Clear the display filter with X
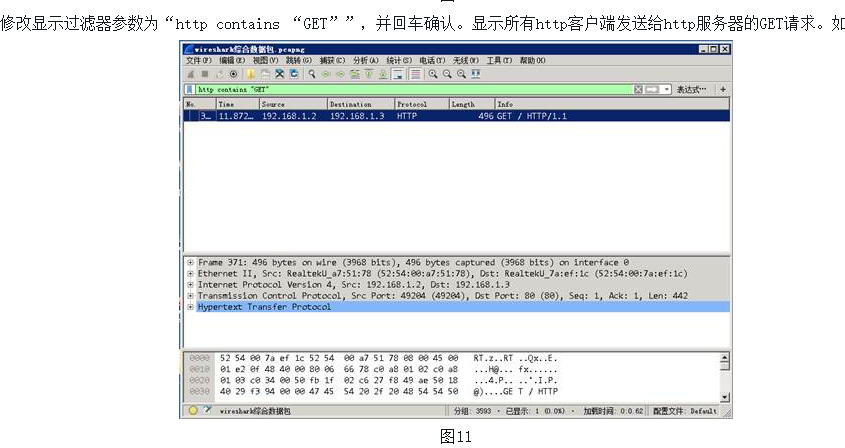 coord(638,89)
